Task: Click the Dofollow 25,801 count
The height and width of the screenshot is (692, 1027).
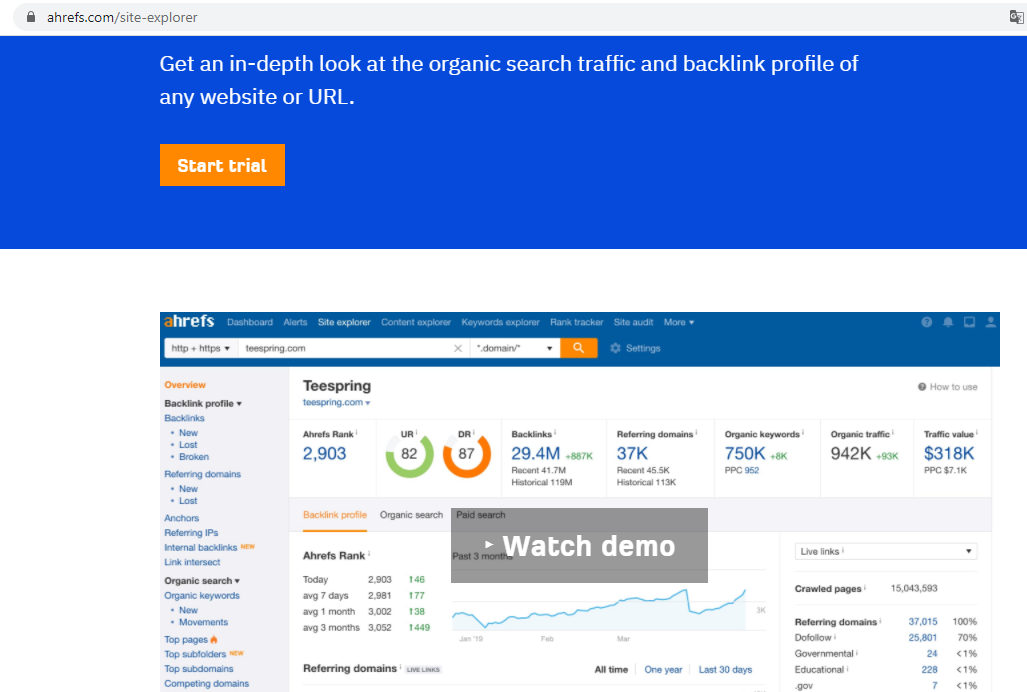Action: pyautogui.click(x=923, y=638)
